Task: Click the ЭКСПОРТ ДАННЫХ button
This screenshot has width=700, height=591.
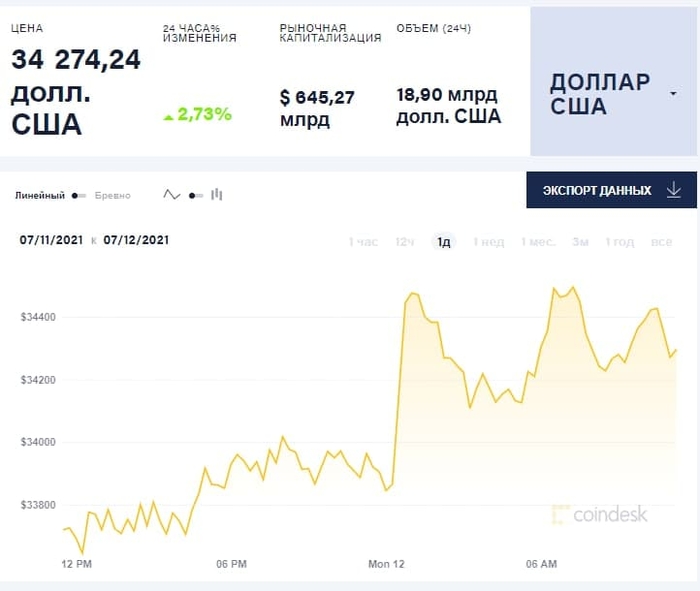Action: [x=611, y=190]
